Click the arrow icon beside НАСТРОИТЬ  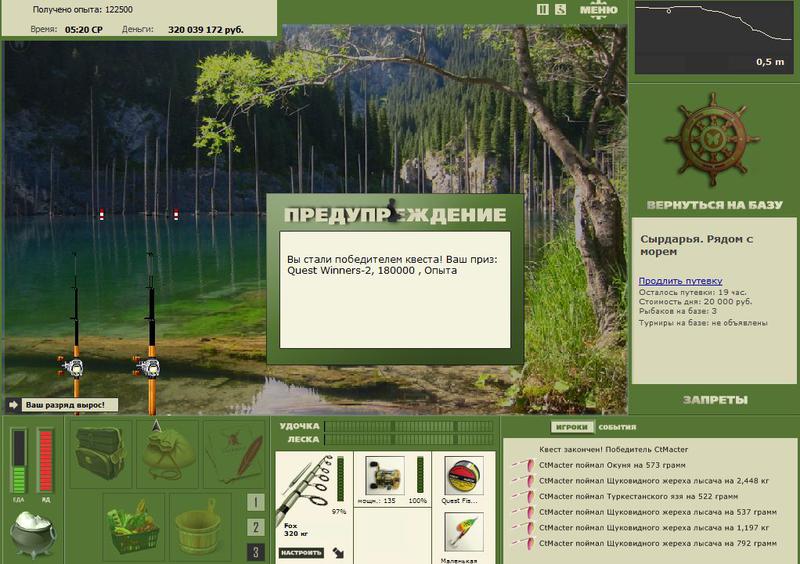[x=338, y=553]
